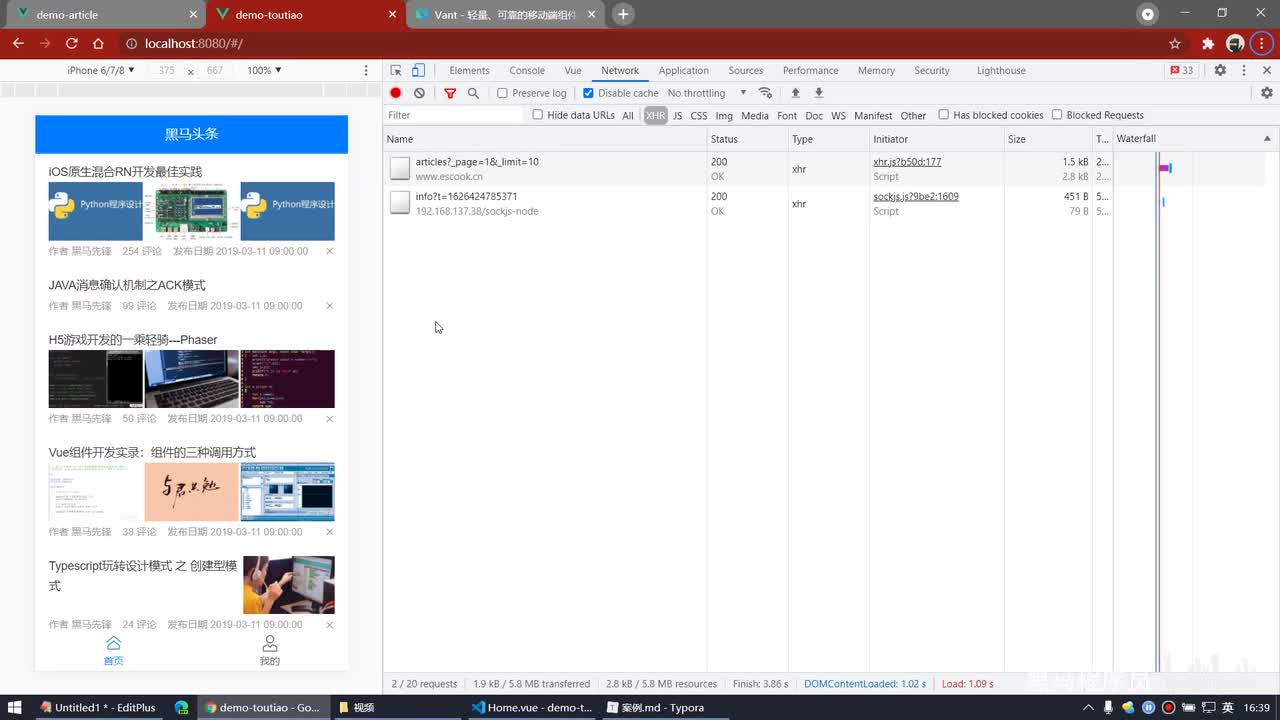
Task: Go to browser home page
Action: pyautogui.click(x=98, y=43)
